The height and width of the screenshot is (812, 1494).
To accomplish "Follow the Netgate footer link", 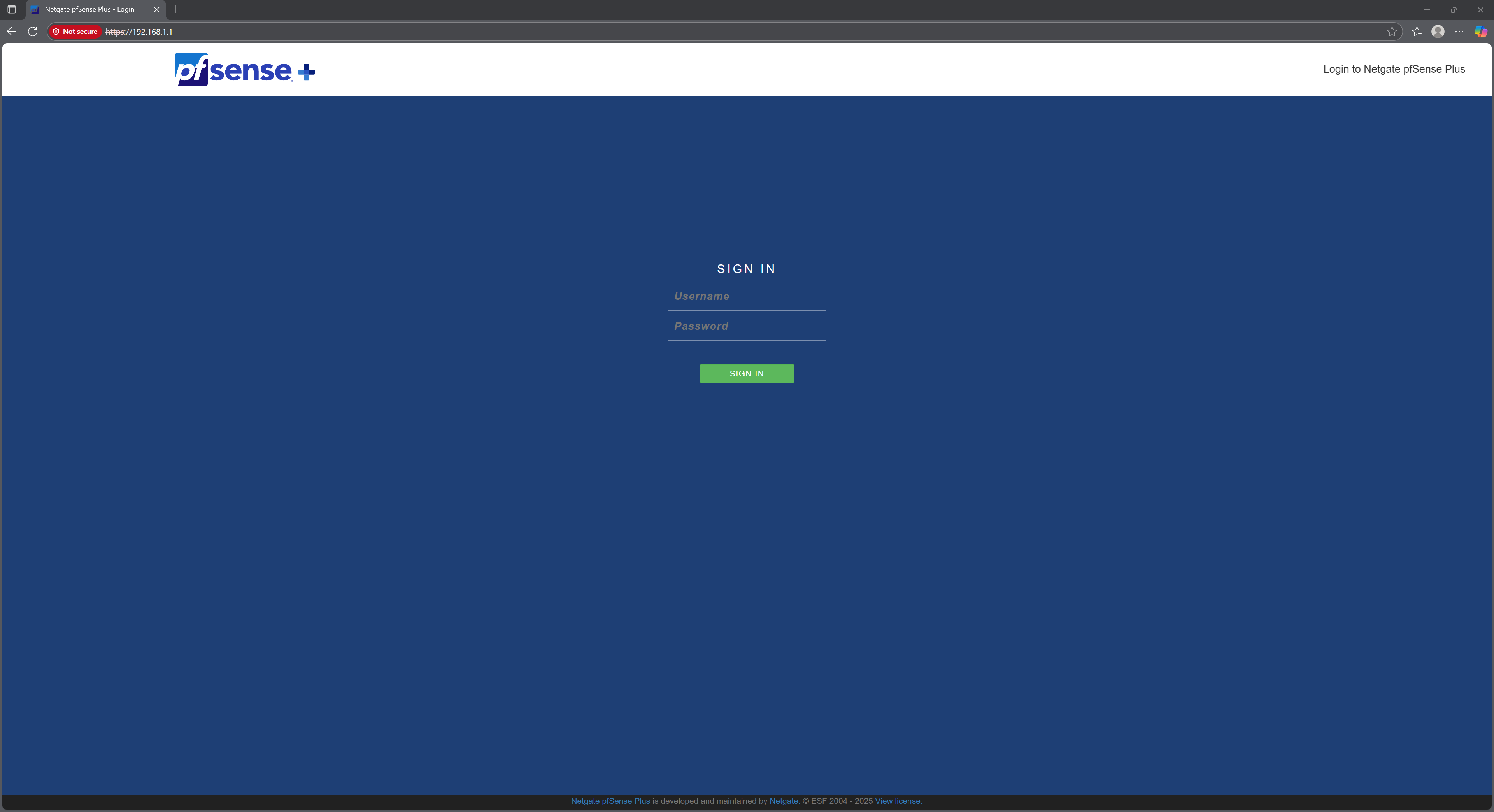I will (x=784, y=801).
